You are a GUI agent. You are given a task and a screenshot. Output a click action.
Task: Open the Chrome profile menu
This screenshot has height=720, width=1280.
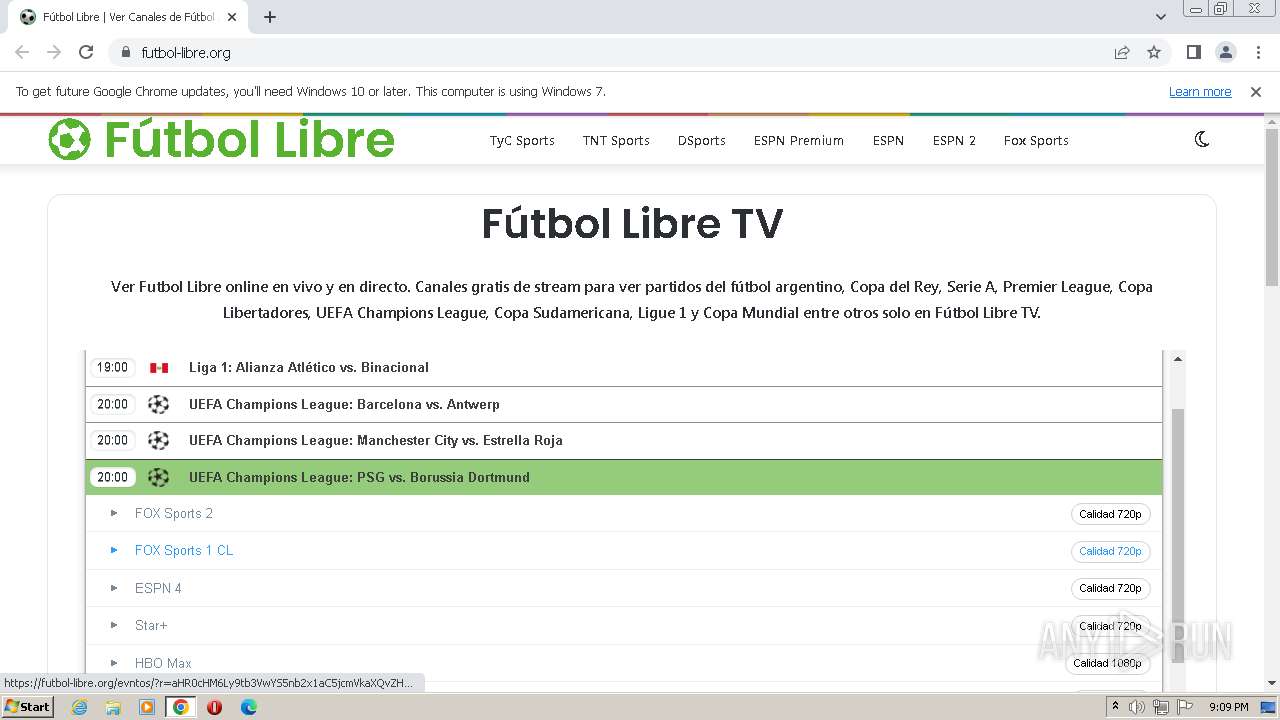pyautogui.click(x=1226, y=52)
